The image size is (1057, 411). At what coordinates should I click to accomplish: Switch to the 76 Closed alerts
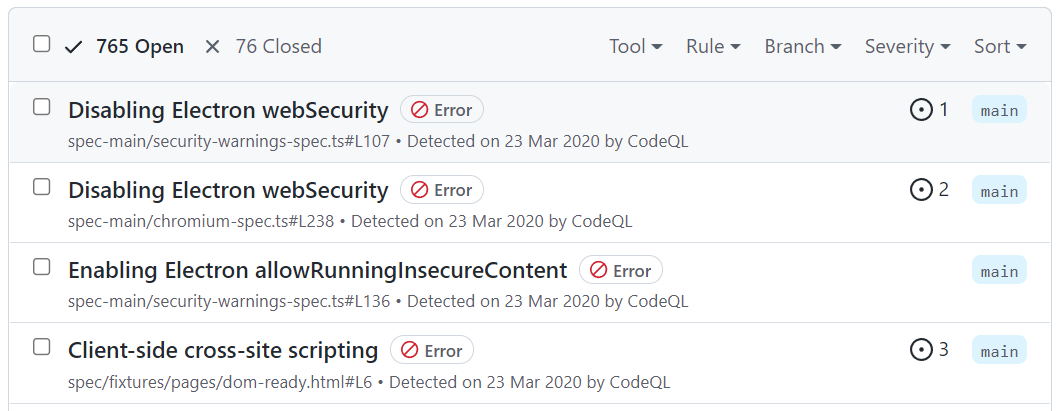point(264,46)
